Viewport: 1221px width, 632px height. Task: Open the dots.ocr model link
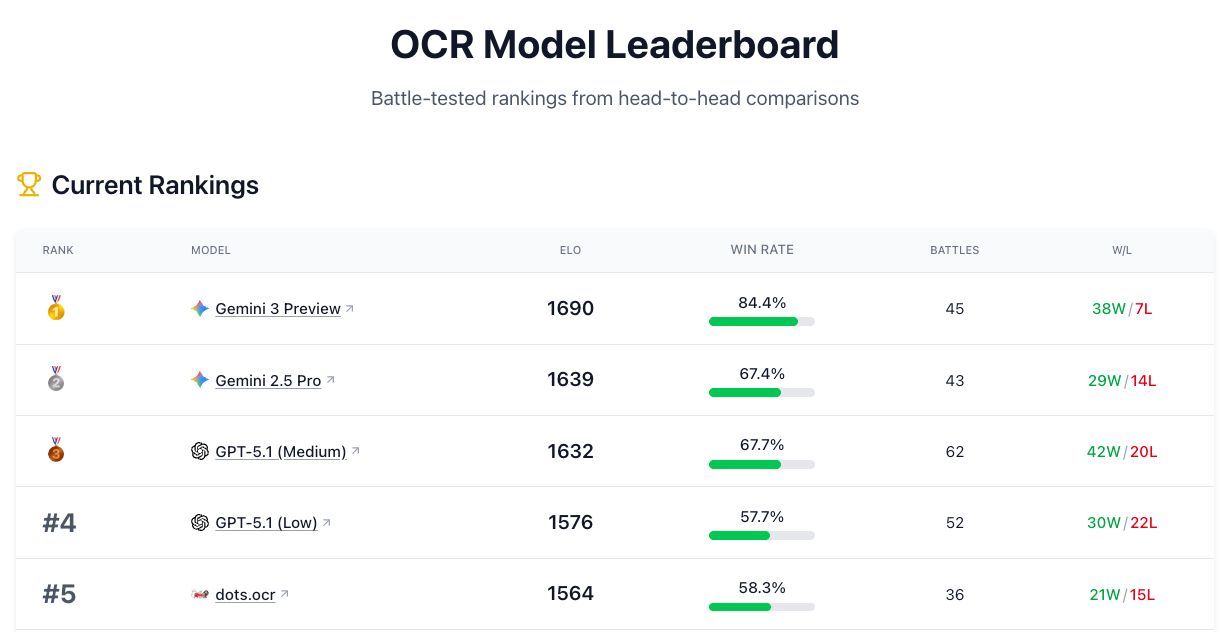click(245, 595)
